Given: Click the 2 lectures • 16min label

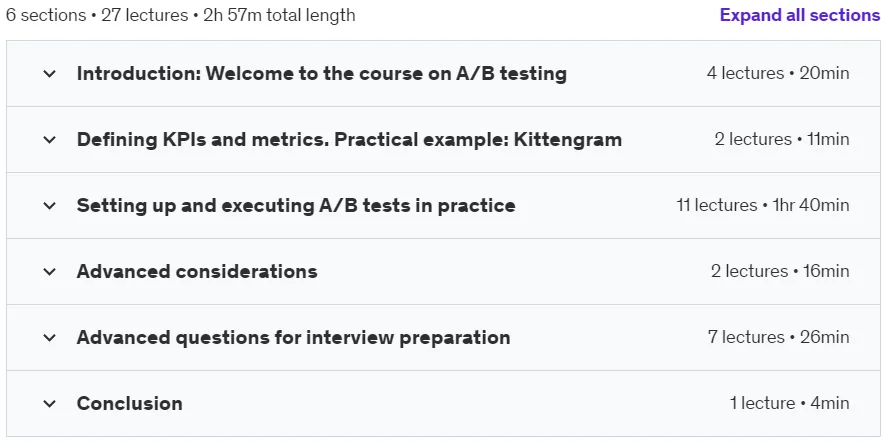Looking at the screenshot, I should [x=780, y=272].
